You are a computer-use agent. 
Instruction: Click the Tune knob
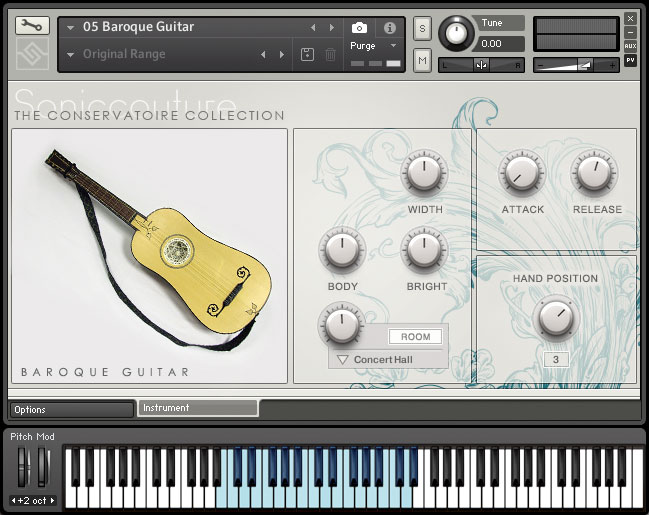456,33
